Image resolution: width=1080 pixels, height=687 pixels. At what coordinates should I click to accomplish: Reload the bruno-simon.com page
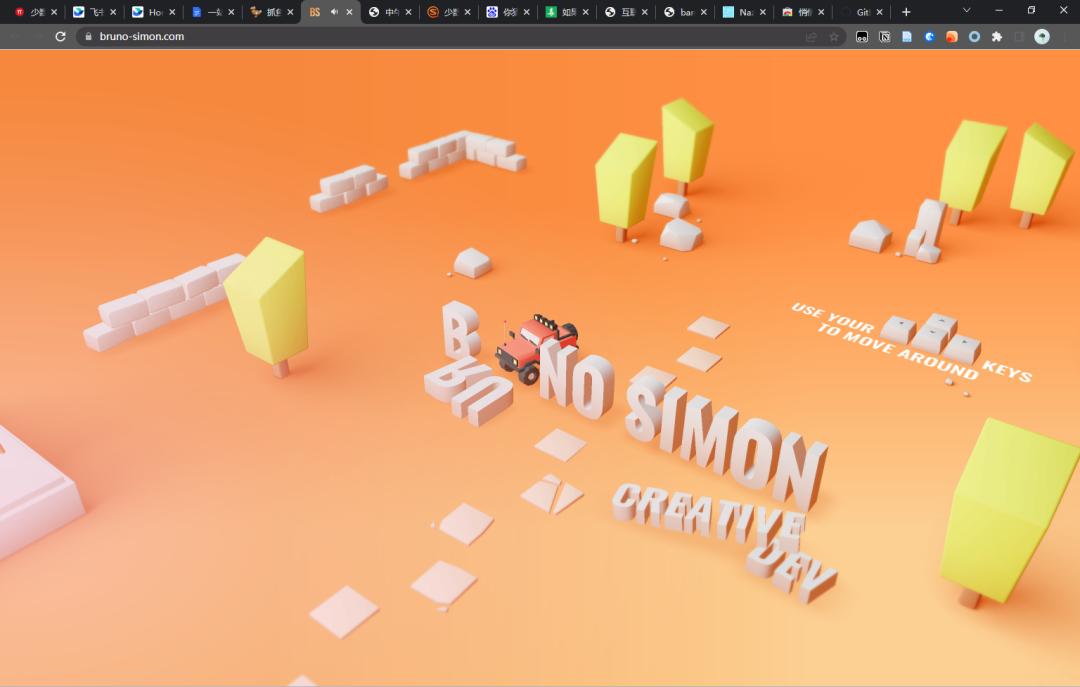coord(61,37)
